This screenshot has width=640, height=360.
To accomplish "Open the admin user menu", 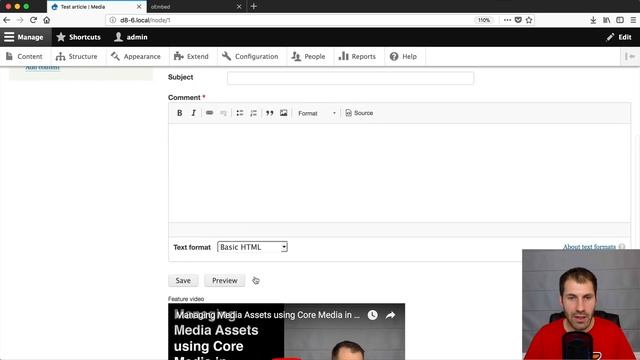I will pos(131,37).
